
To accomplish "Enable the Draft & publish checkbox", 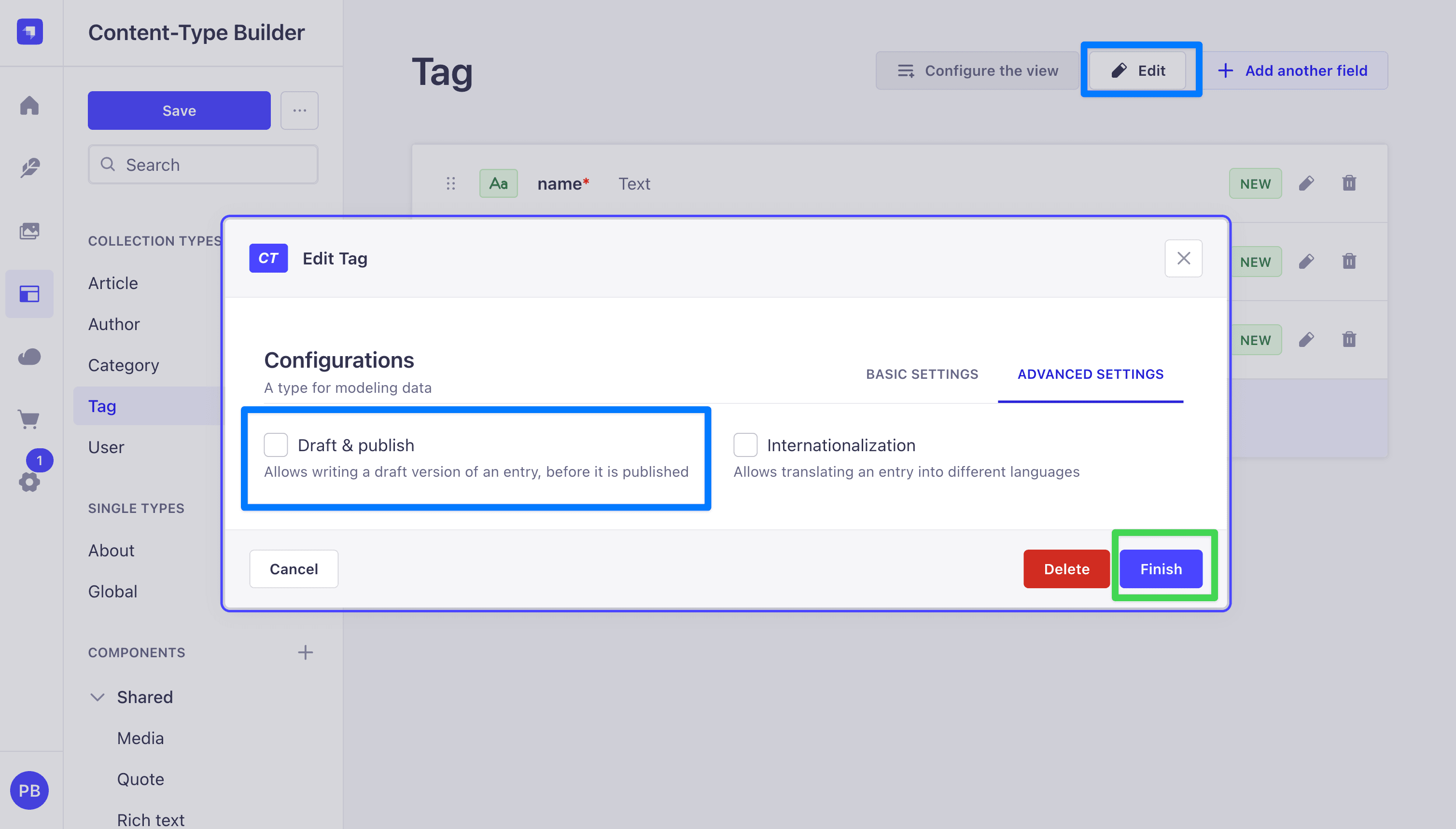I will 276,445.
